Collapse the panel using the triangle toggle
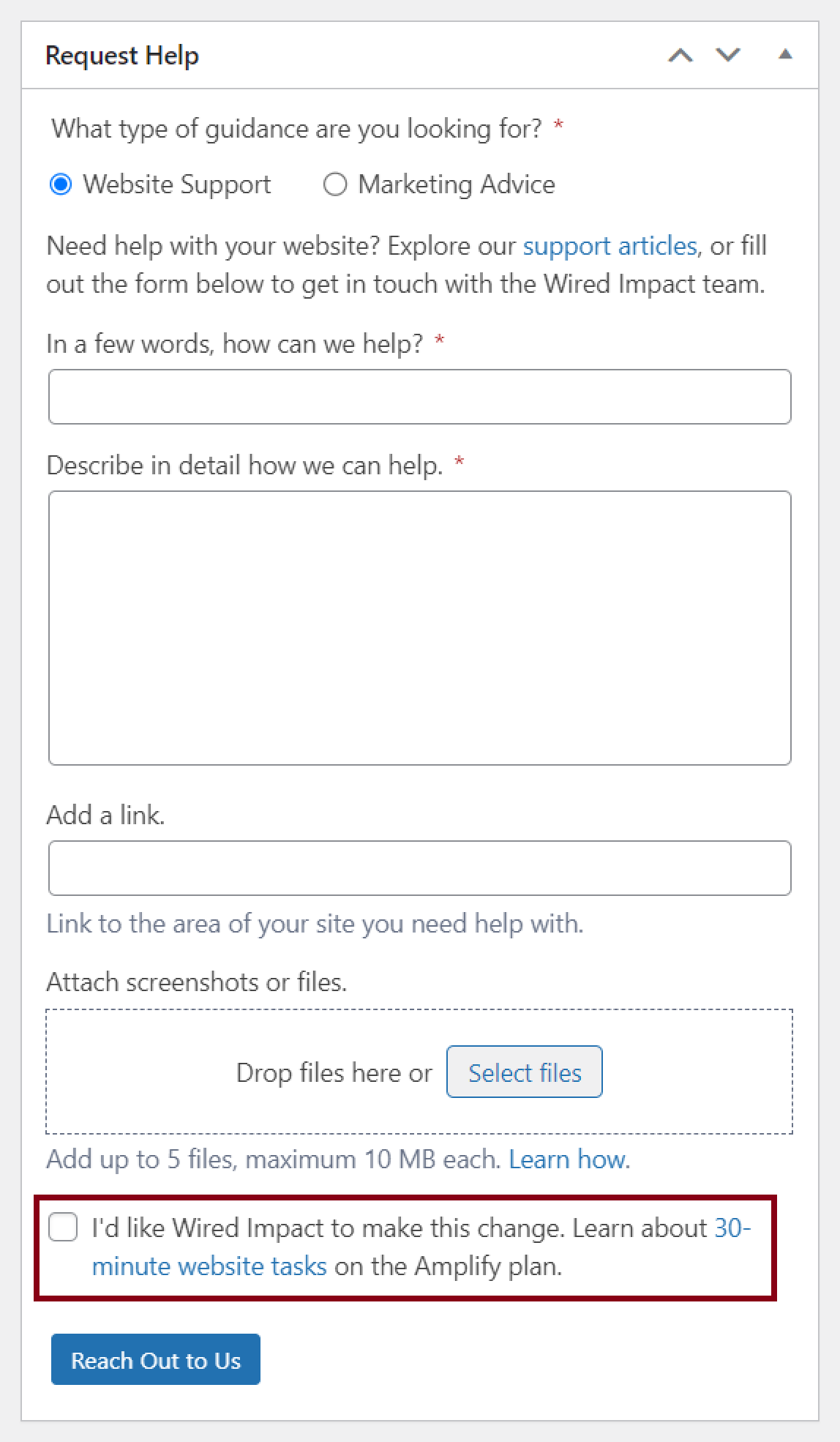Viewport: 840px width, 1442px height. [x=785, y=55]
